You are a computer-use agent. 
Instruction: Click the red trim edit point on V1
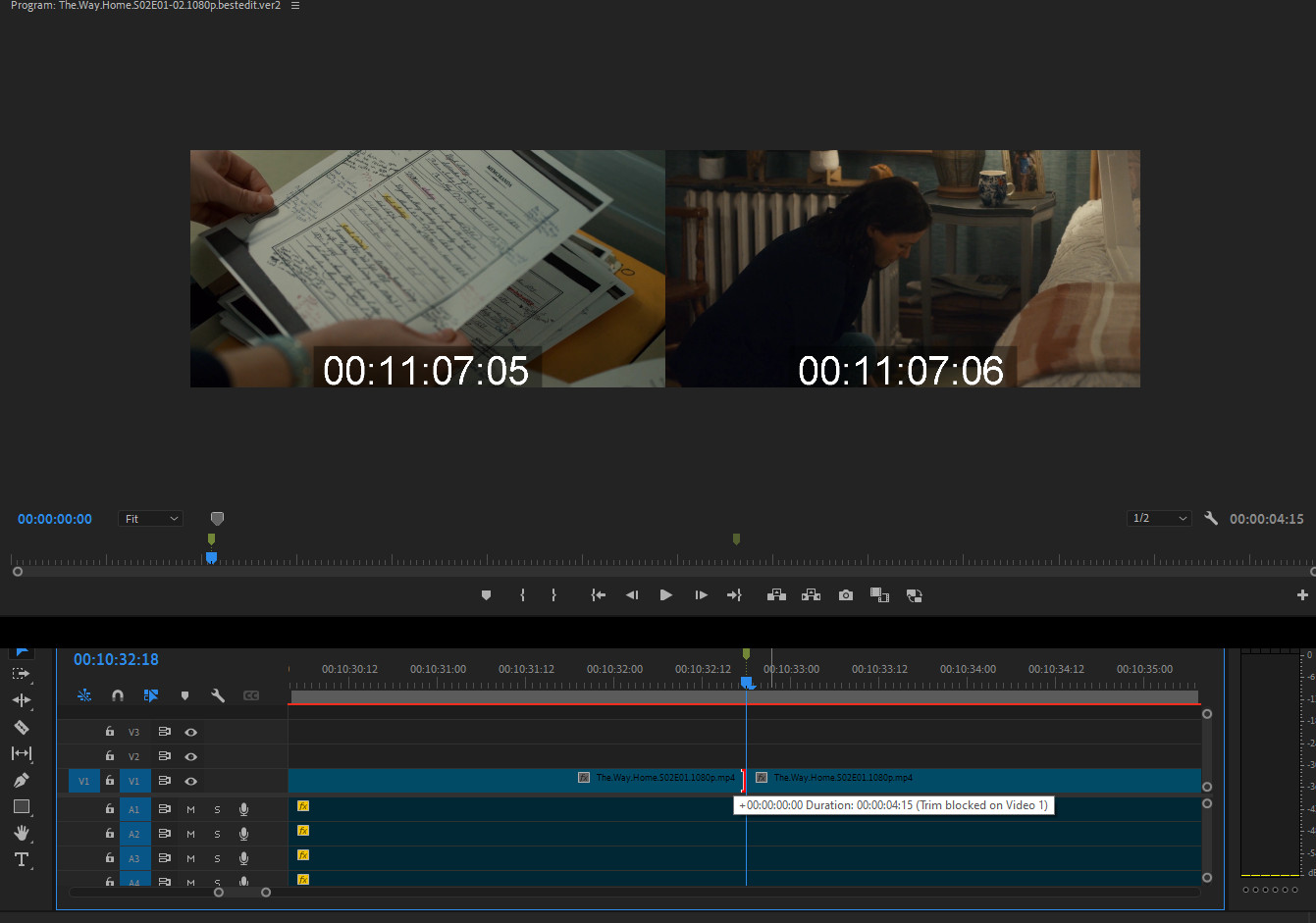point(743,781)
